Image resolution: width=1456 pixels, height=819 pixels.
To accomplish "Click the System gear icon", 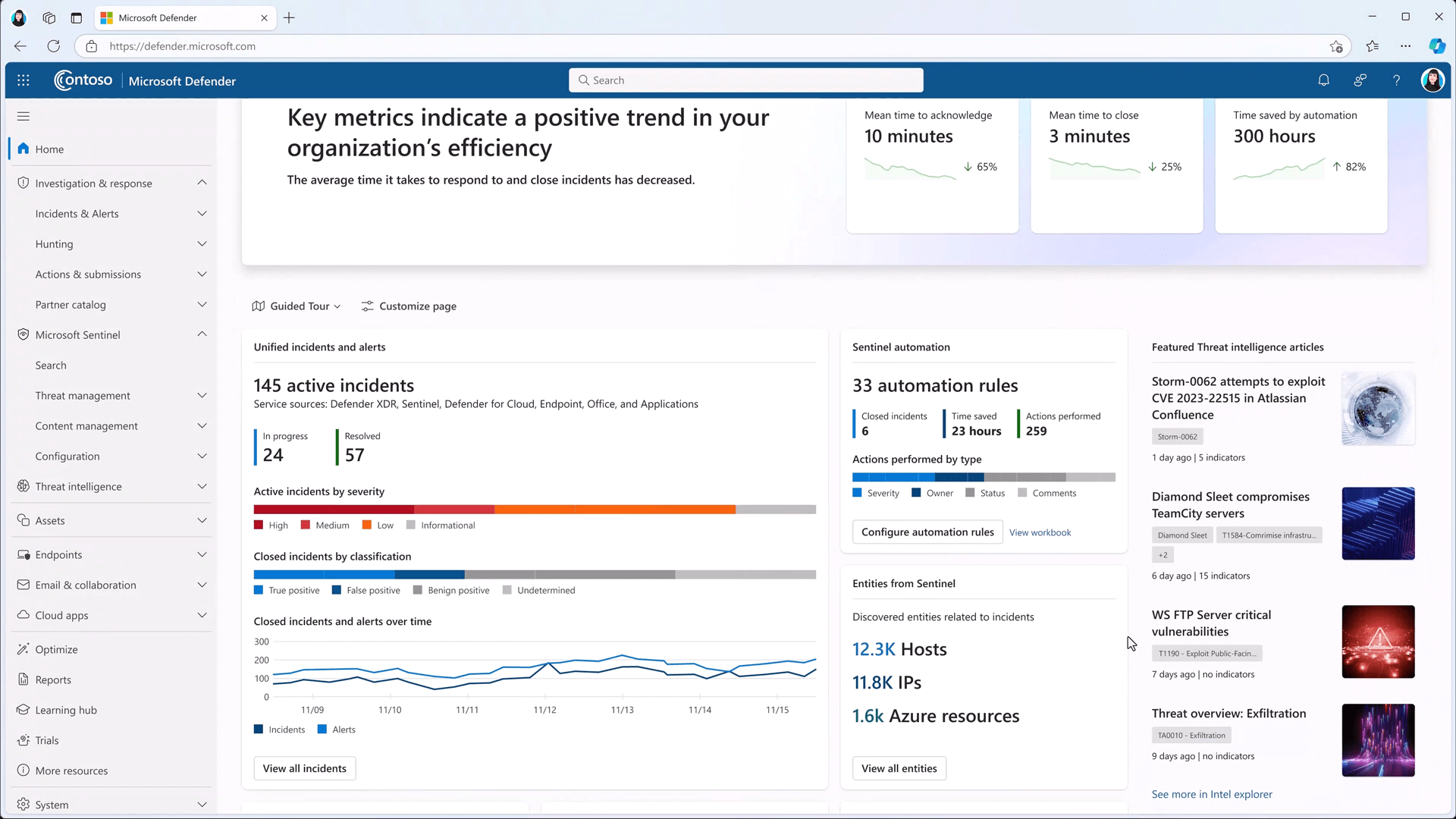I will pos(24,805).
